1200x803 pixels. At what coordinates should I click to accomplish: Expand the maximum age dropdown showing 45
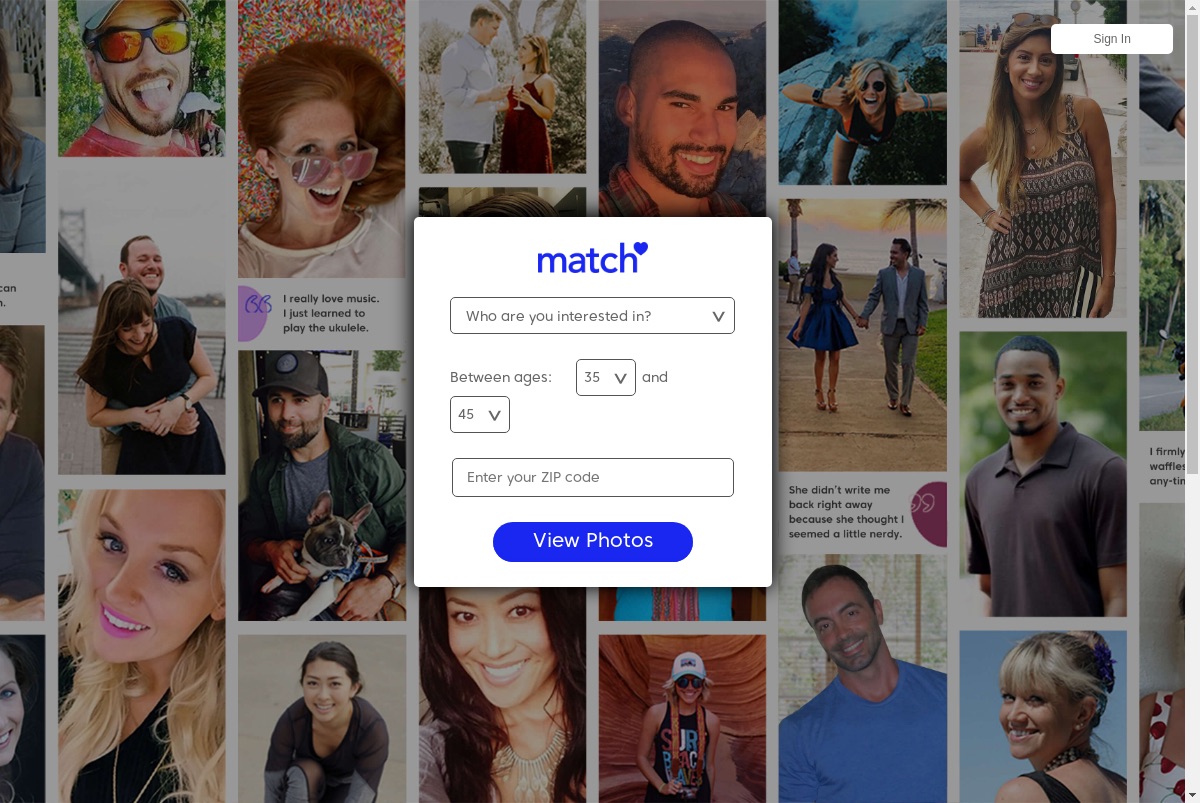click(x=479, y=414)
